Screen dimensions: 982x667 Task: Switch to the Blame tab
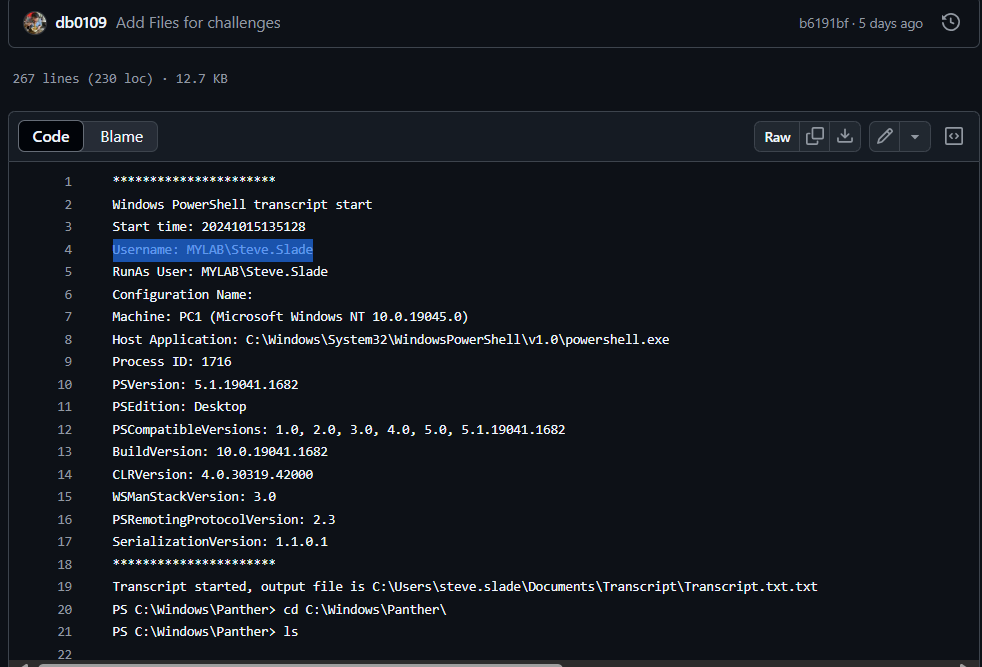120,136
